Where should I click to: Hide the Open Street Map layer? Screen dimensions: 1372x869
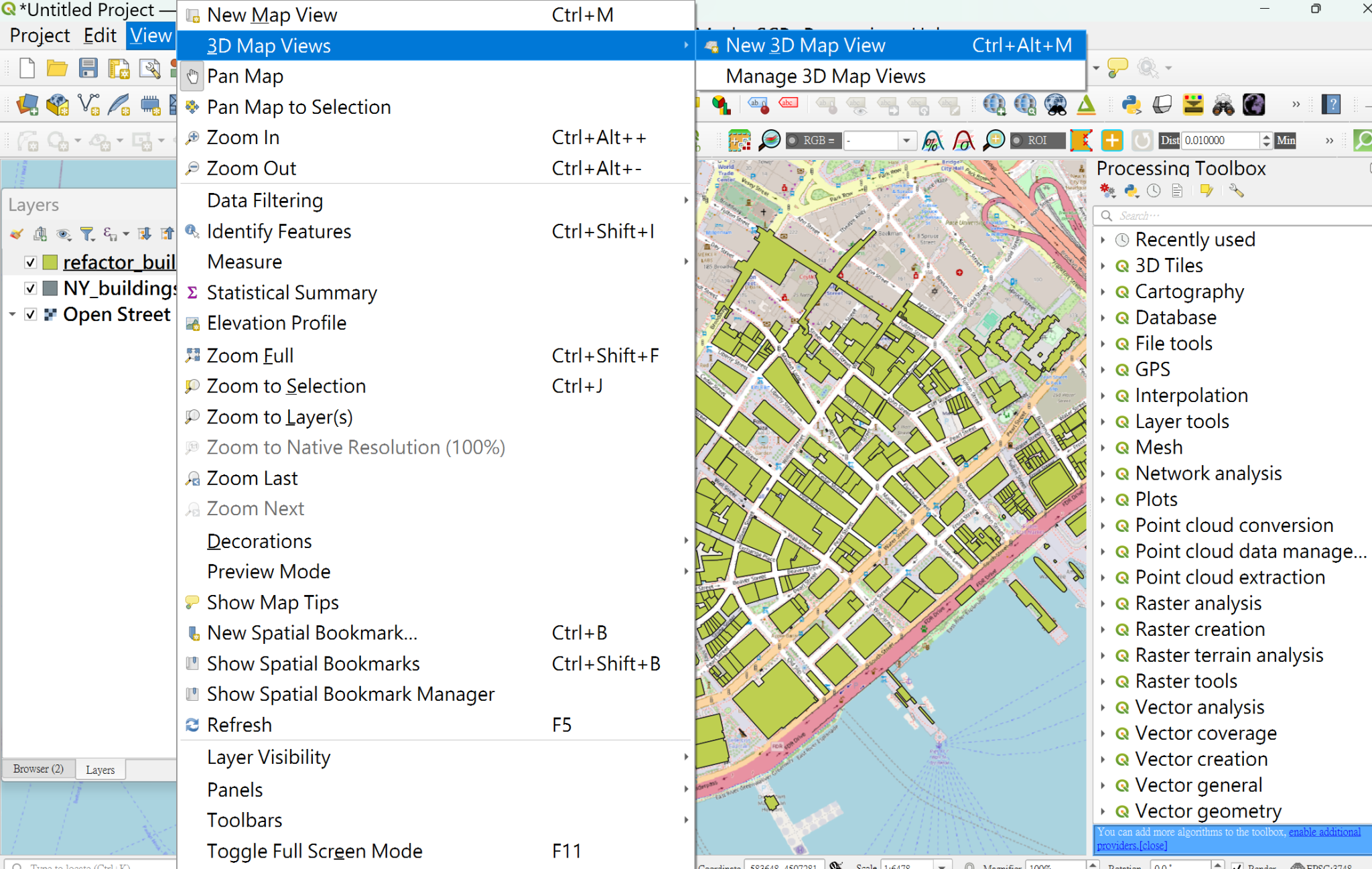click(29, 314)
